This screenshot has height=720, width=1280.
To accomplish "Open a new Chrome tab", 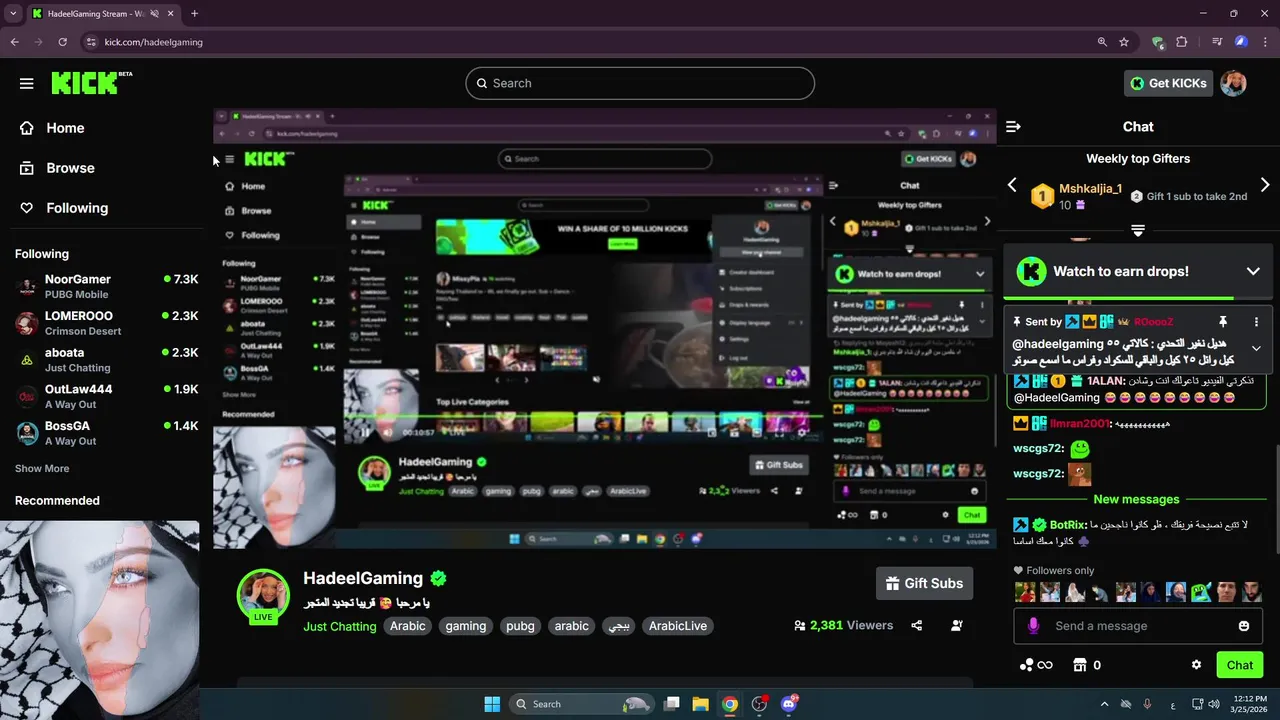I will pos(194,13).
